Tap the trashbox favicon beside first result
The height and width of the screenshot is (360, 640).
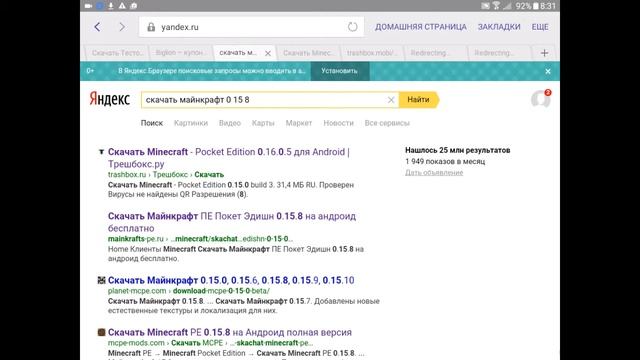click(x=101, y=152)
